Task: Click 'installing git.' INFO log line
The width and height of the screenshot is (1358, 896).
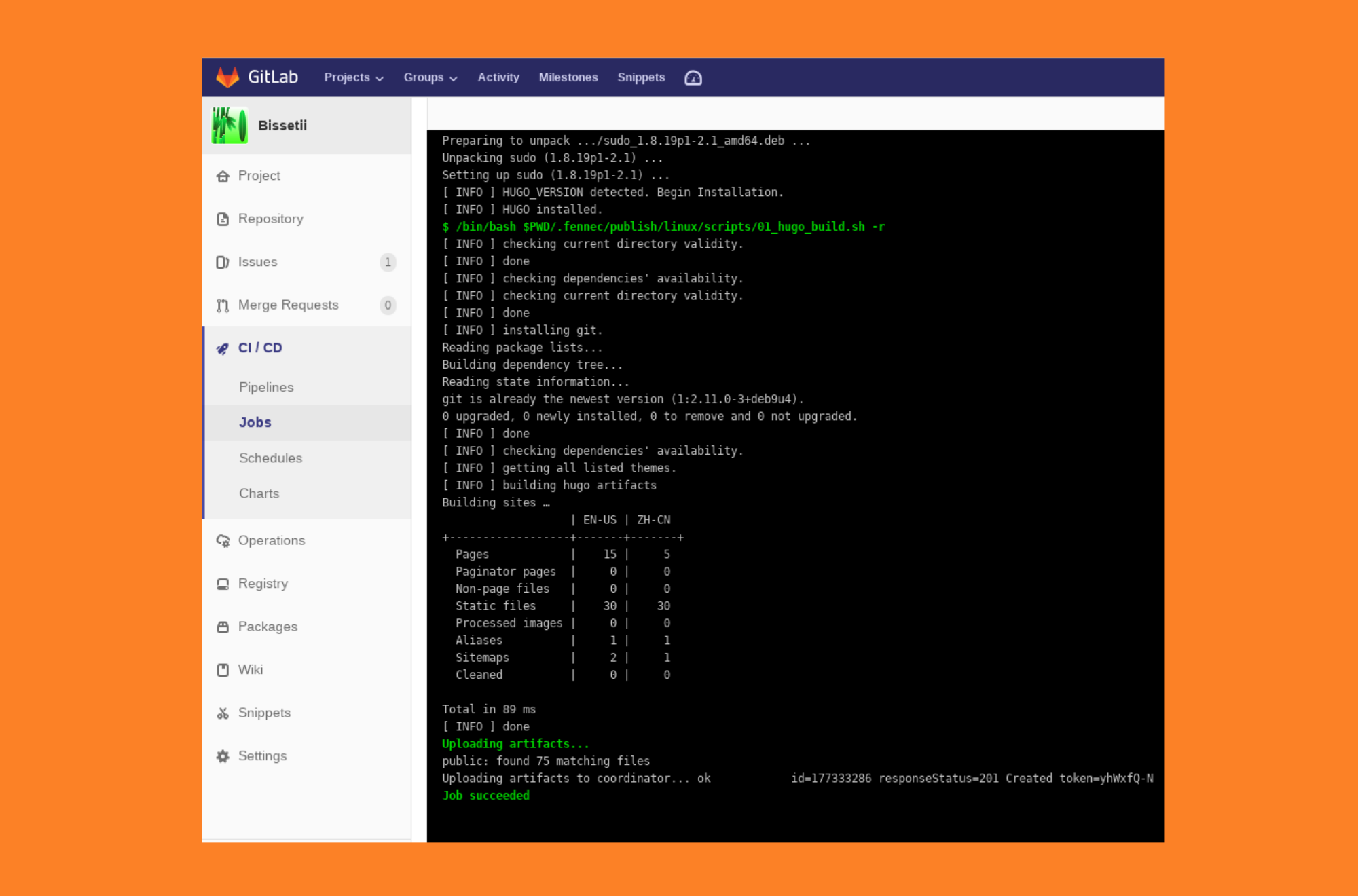Action: [x=522, y=331]
